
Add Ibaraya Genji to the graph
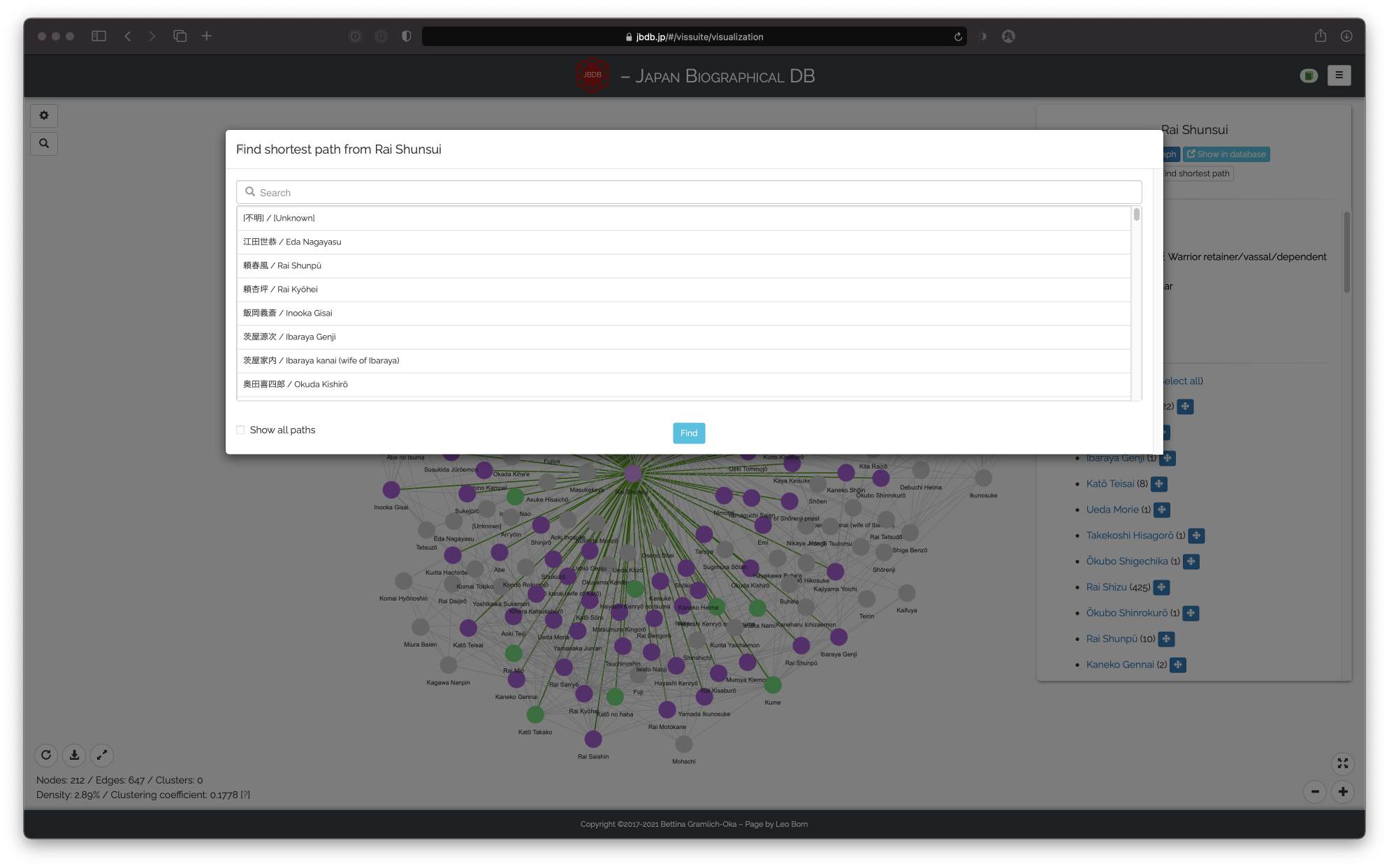(x=1168, y=458)
